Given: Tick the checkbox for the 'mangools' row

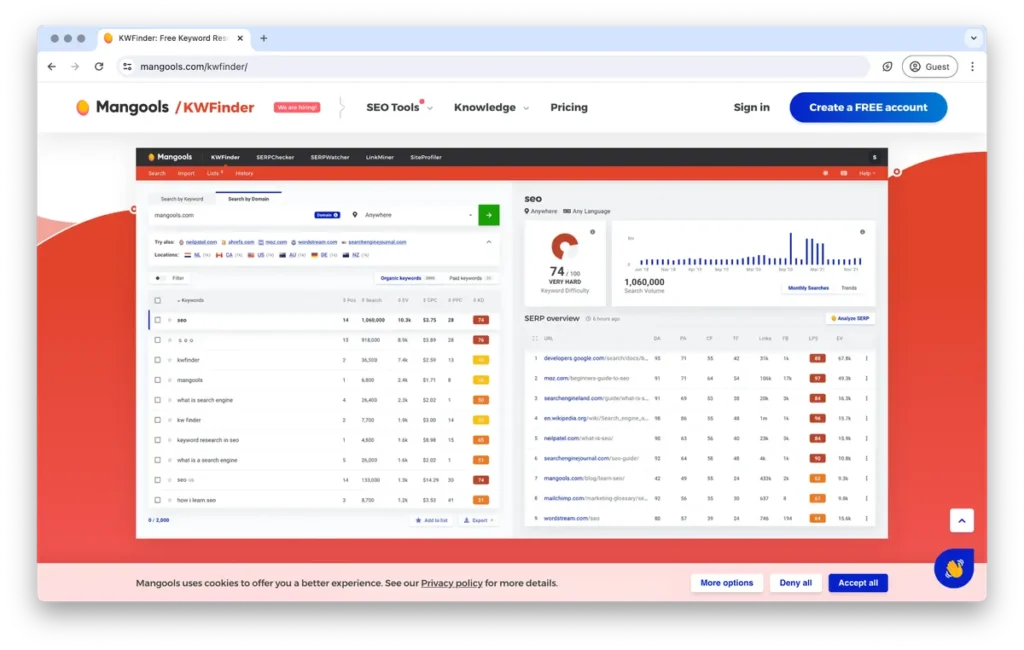Looking at the screenshot, I should 157,380.
